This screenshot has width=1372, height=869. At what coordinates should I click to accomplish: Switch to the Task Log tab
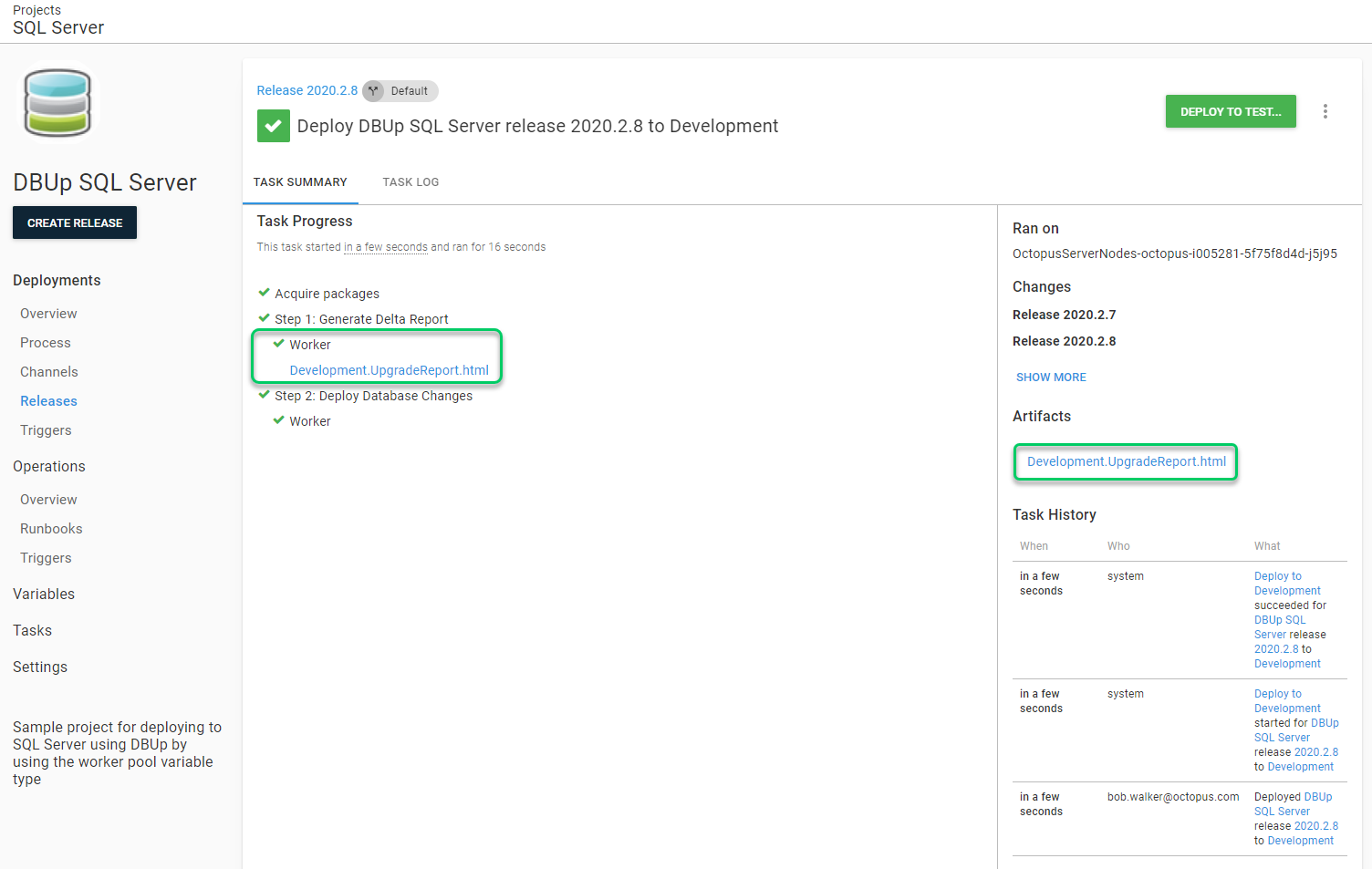pos(411,182)
